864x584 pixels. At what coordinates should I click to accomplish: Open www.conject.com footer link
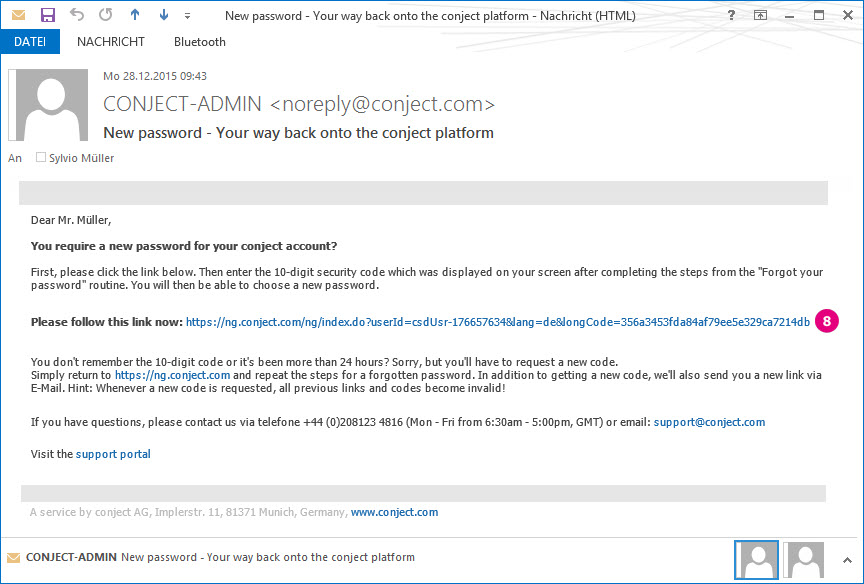395,512
